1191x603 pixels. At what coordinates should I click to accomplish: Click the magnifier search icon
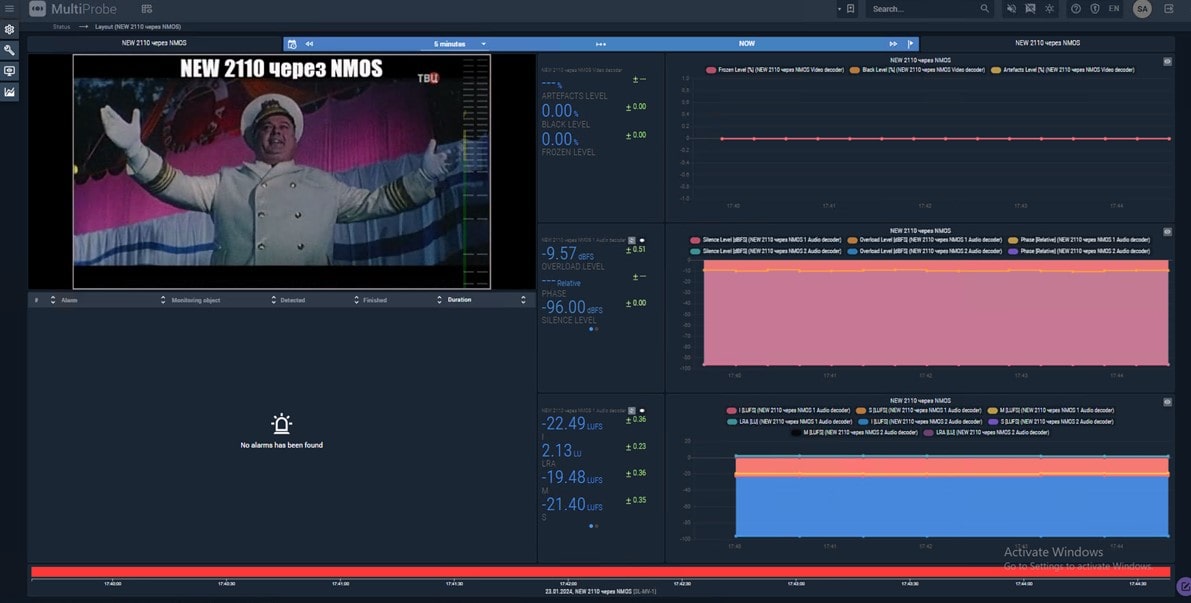point(984,9)
